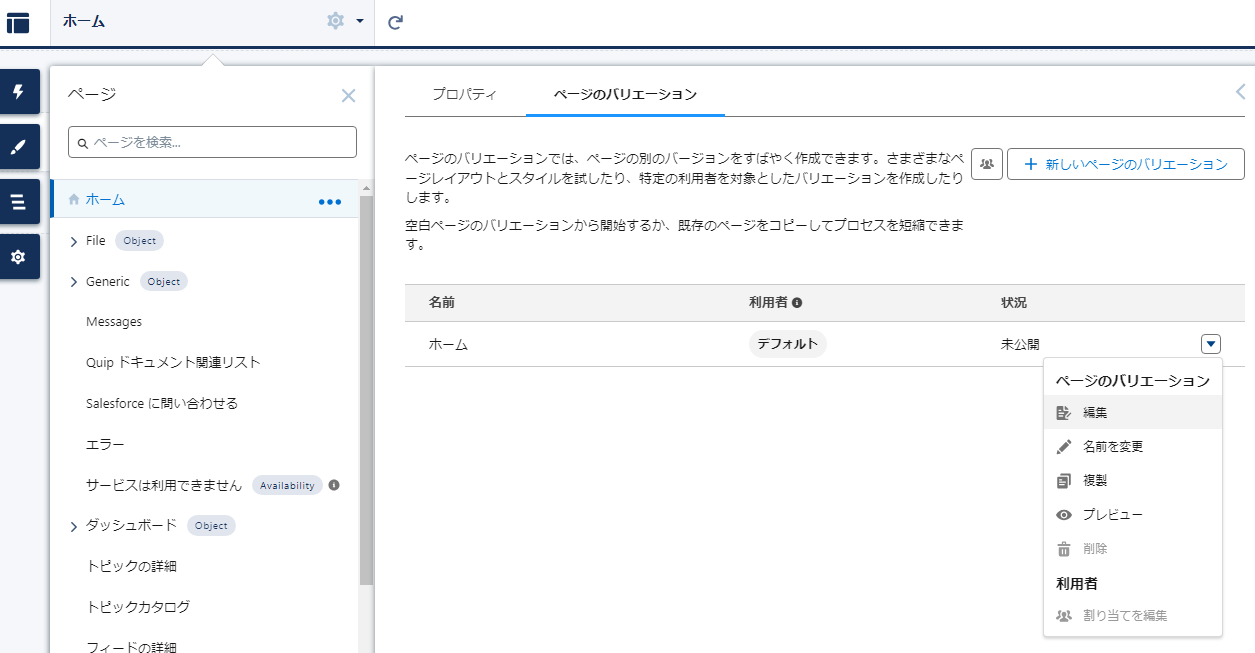Click the Object badge beside ダッシュボード
This screenshot has height=653, width=1255.
[211, 526]
